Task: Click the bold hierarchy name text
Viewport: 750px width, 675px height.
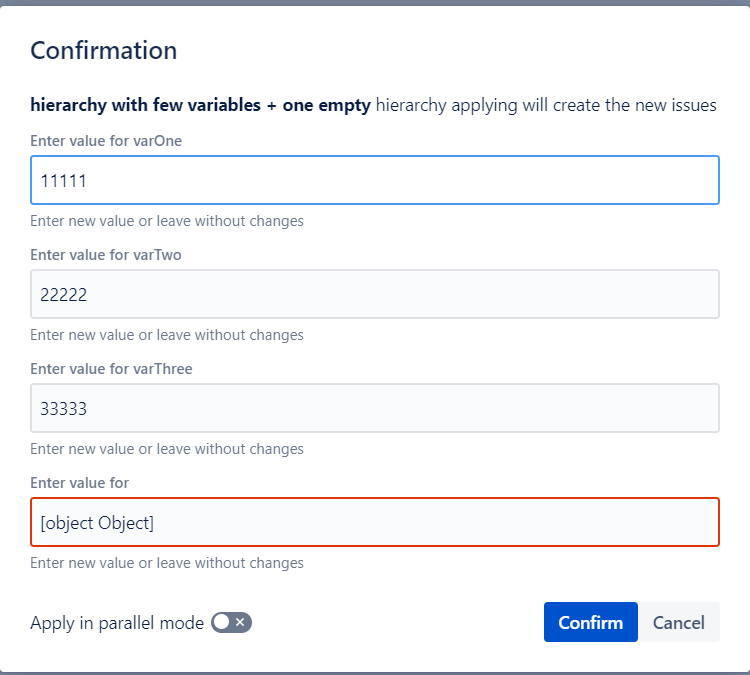Action: pyautogui.click(x=200, y=105)
